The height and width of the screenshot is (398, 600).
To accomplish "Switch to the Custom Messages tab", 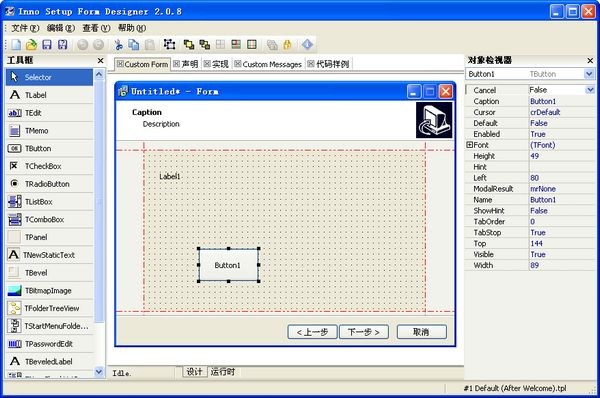I will (x=268, y=64).
